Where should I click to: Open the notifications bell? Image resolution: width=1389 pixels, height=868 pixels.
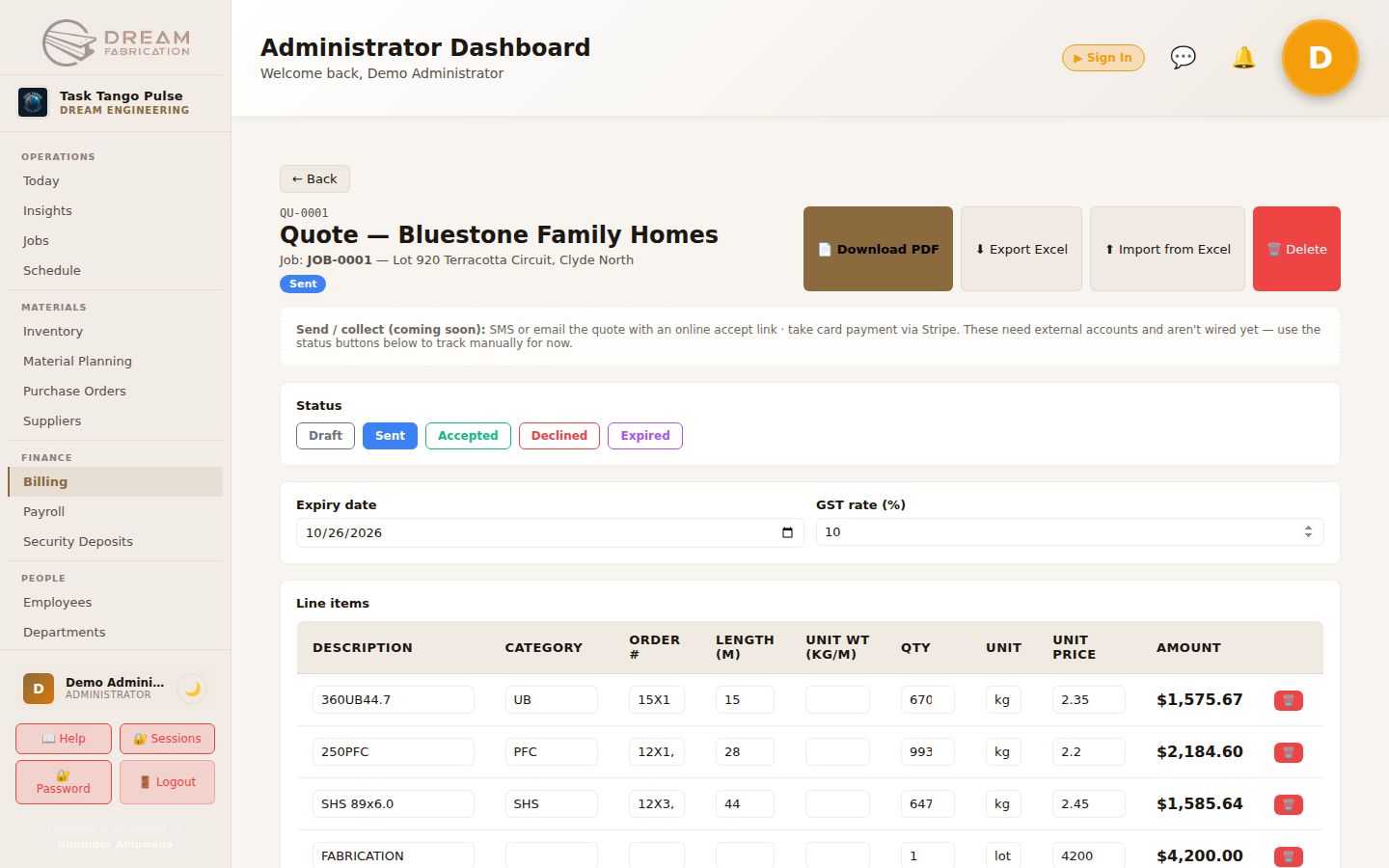pos(1243,58)
